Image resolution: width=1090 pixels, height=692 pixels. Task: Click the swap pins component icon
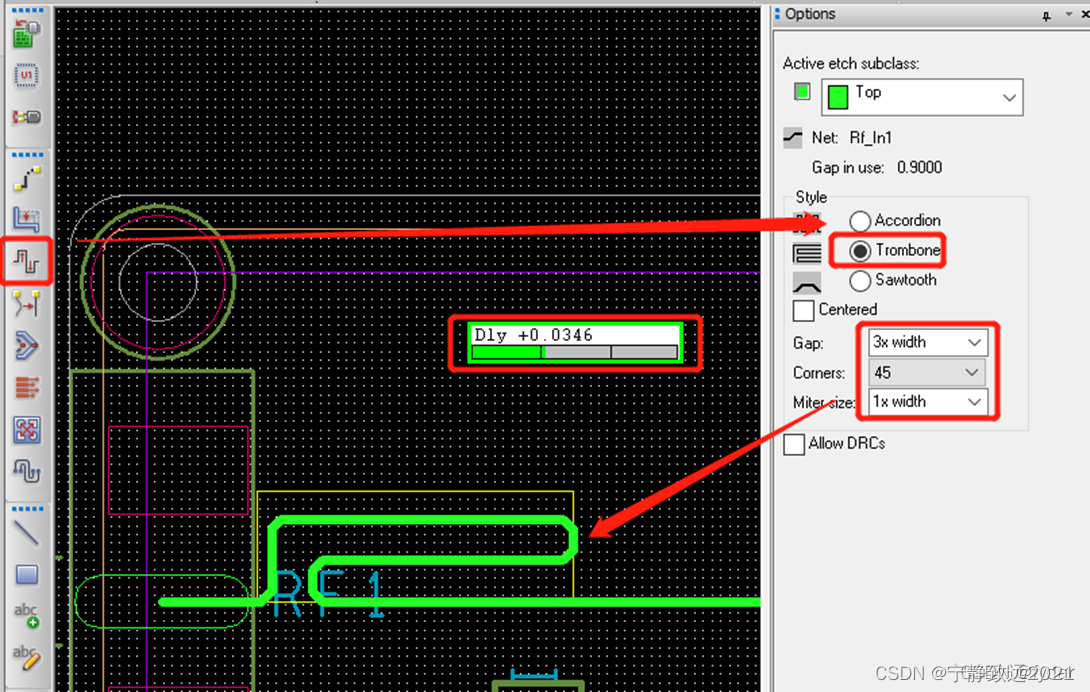[x=26, y=117]
